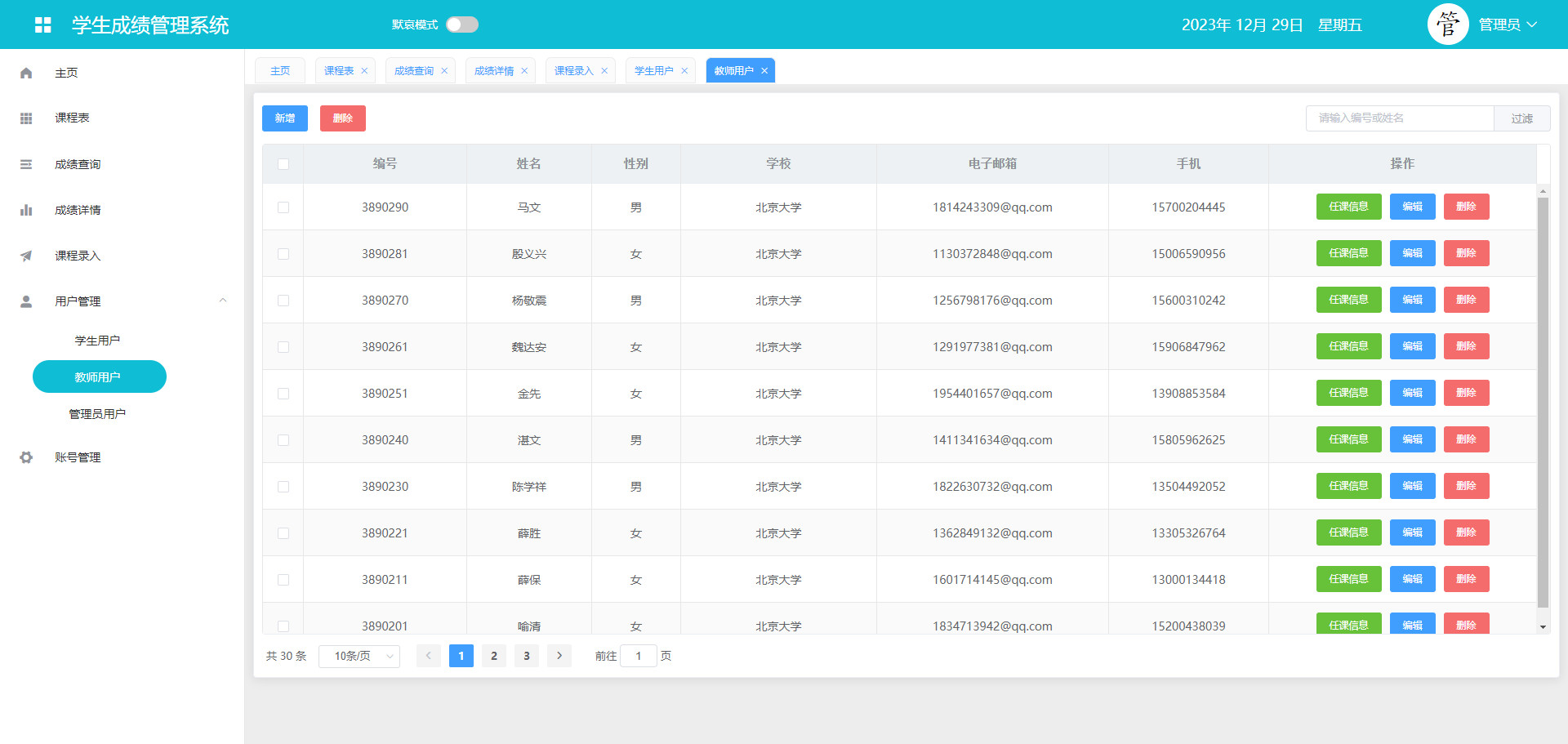The height and width of the screenshot is (744, 1568).
Task: Click the 编号 column header
Action: click(385, 164)
